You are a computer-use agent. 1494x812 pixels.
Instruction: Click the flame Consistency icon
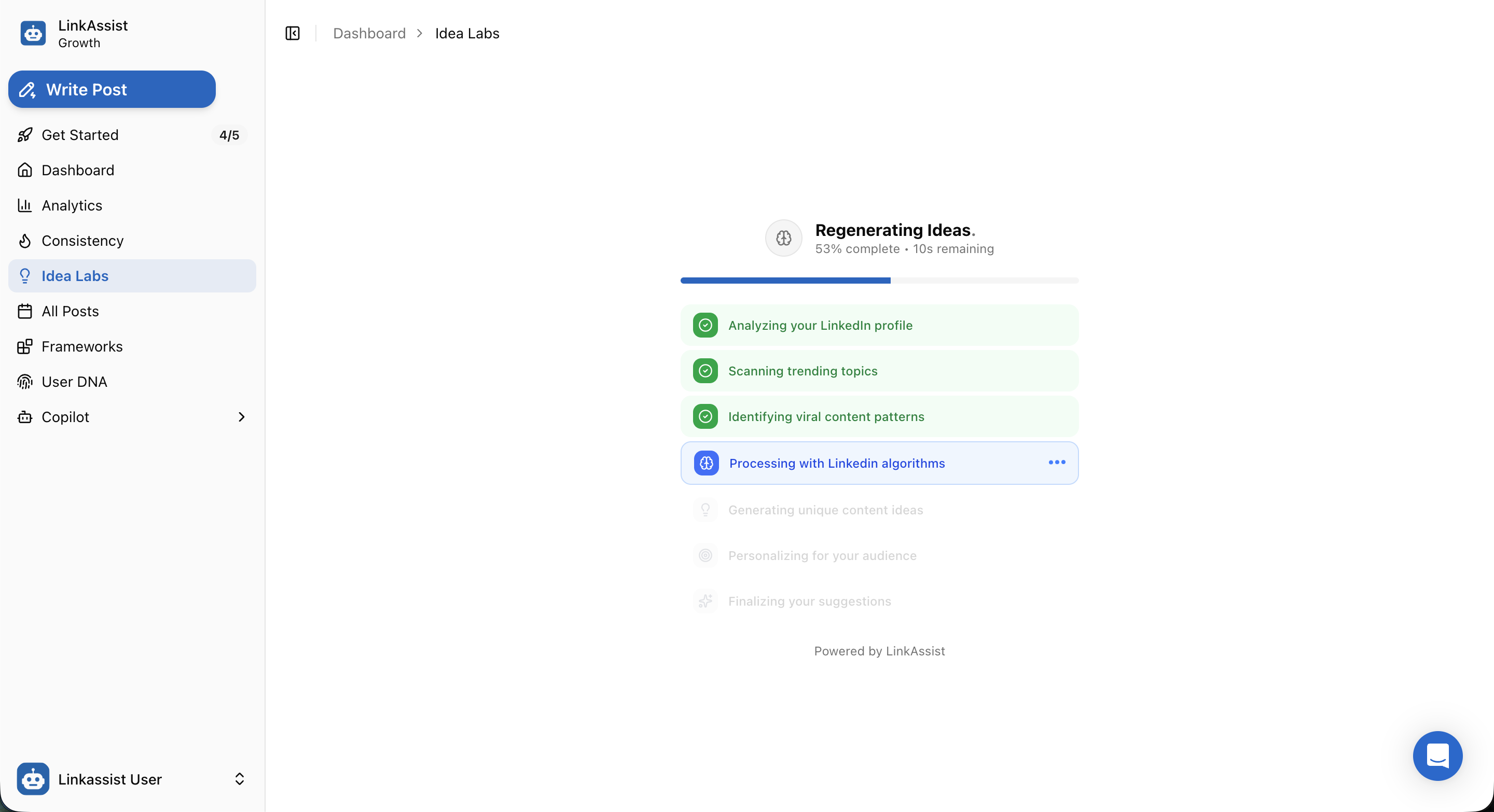pos(25,241)
